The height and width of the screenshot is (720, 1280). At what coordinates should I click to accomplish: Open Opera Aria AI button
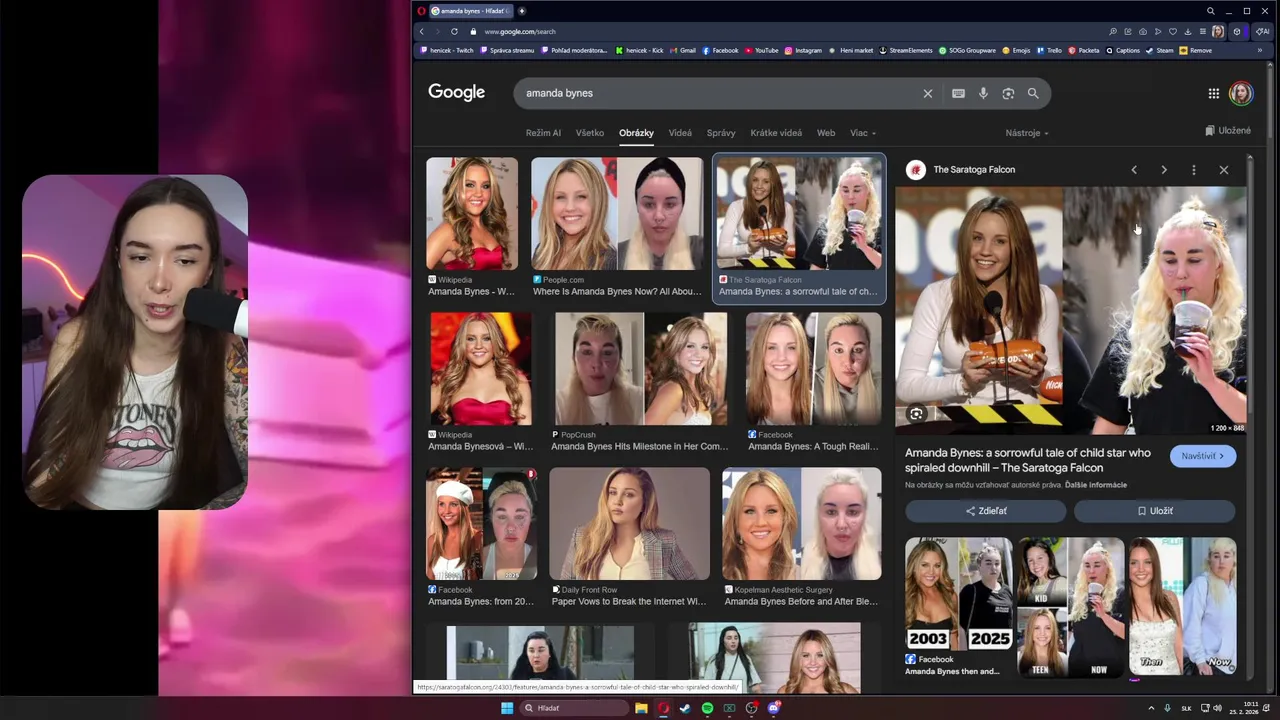click(x=1262, y=31)
